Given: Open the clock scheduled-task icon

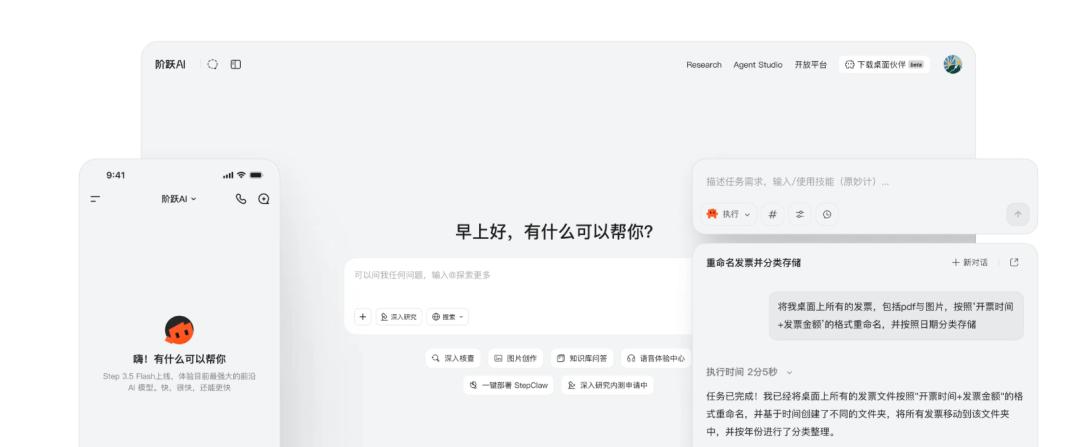Looking at the screenshot, I should click(827, 214).
